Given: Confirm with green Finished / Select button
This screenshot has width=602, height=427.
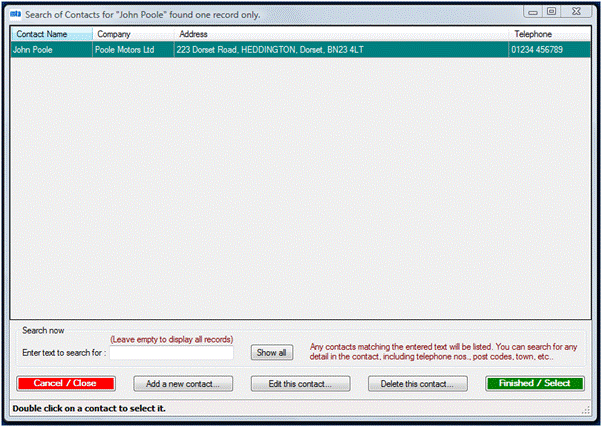Looking at the screenshot, I should [x=534, y=383].
